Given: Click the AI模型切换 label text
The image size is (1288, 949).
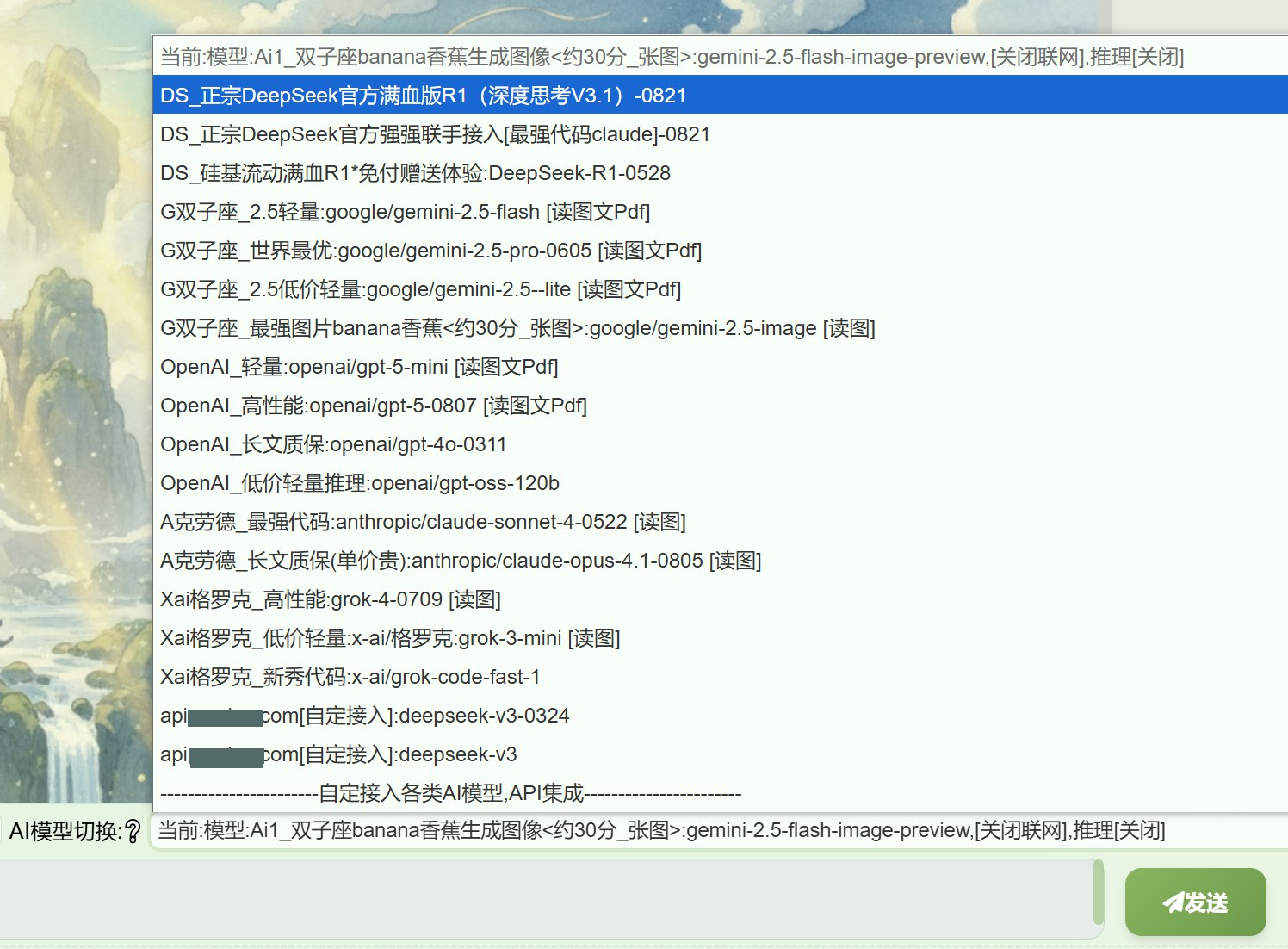Looking at the screenshot, I should [x=65, y=831].
